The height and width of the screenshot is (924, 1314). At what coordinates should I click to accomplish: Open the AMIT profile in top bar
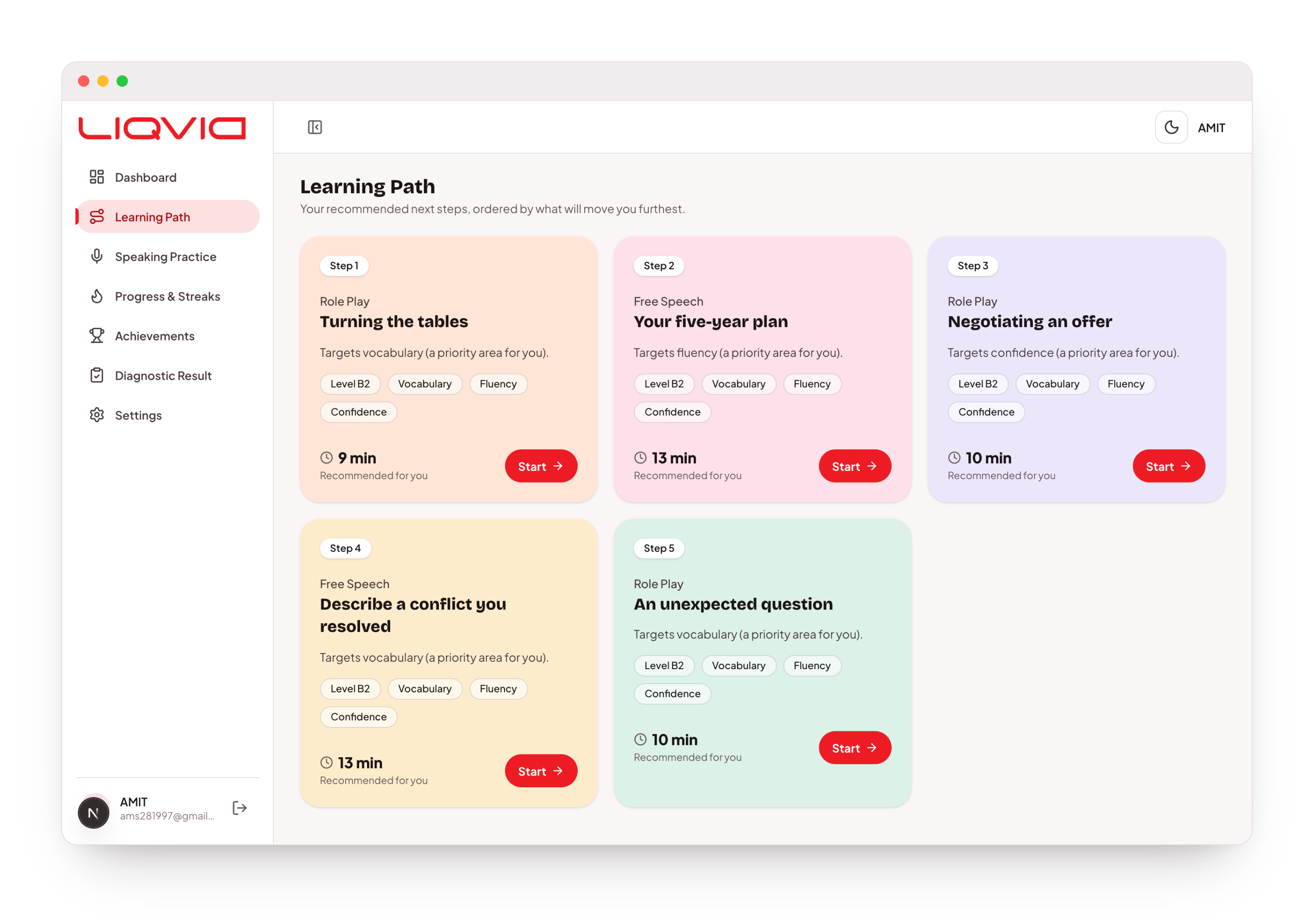[1211, 127]
